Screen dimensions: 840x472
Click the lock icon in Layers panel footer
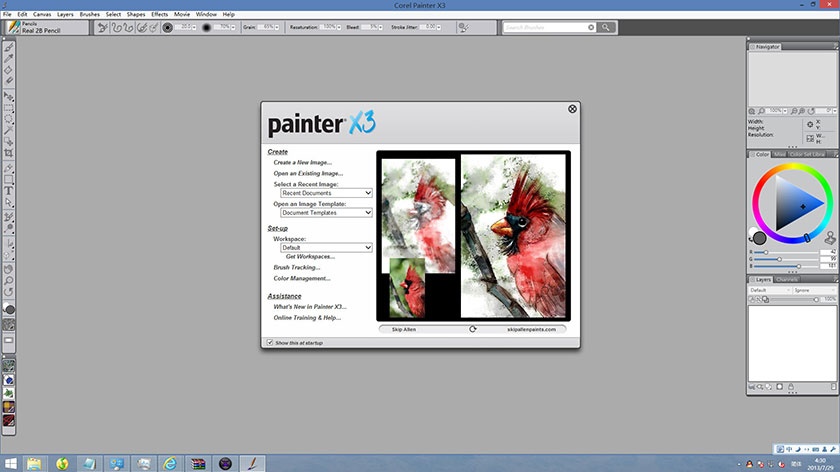pyautogui.click(x=791, y=387)
